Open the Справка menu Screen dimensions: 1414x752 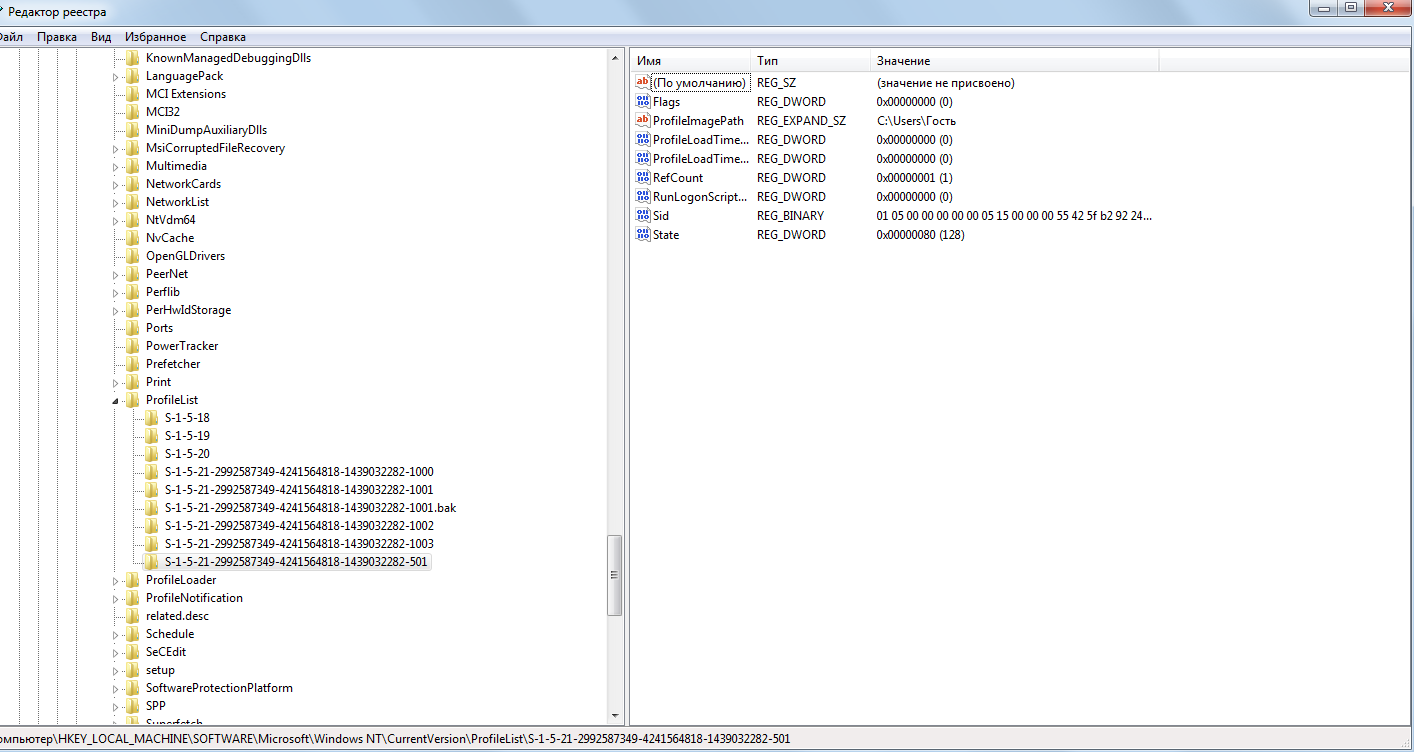(223, 37)
